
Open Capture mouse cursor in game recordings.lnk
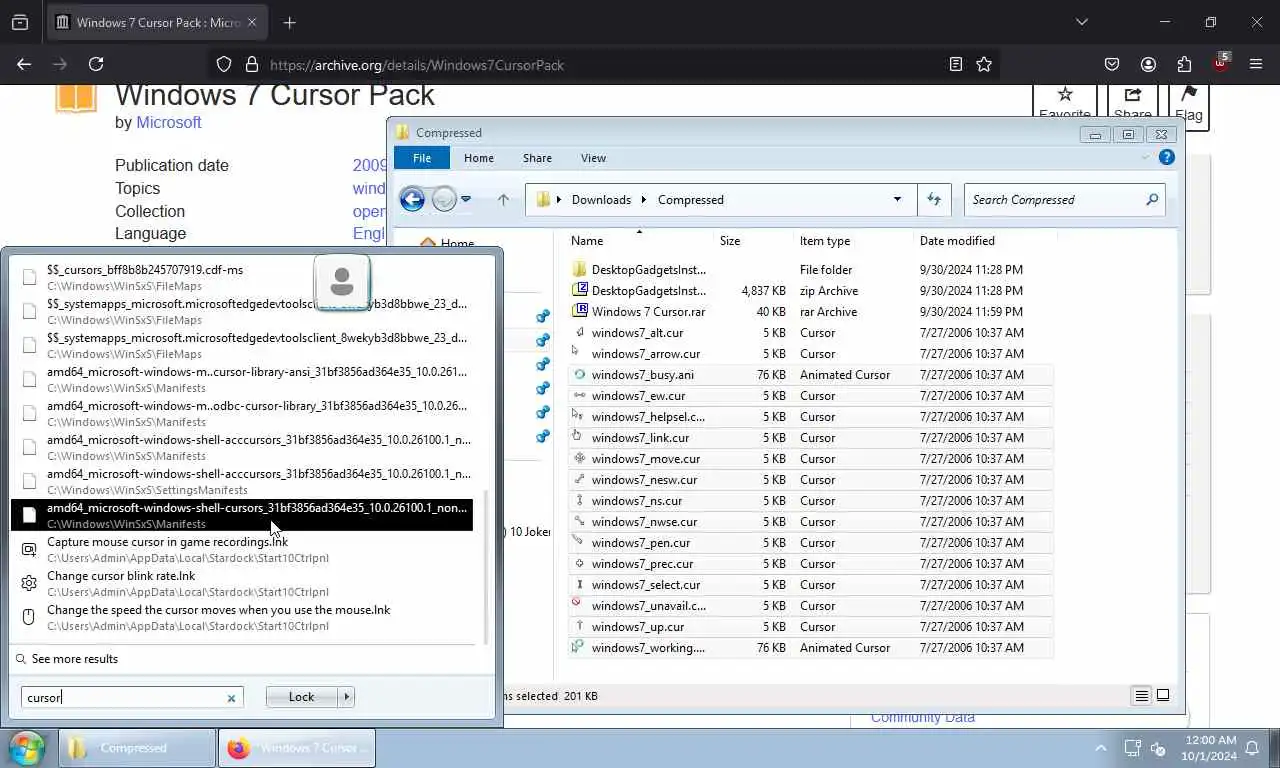[240, 549]
